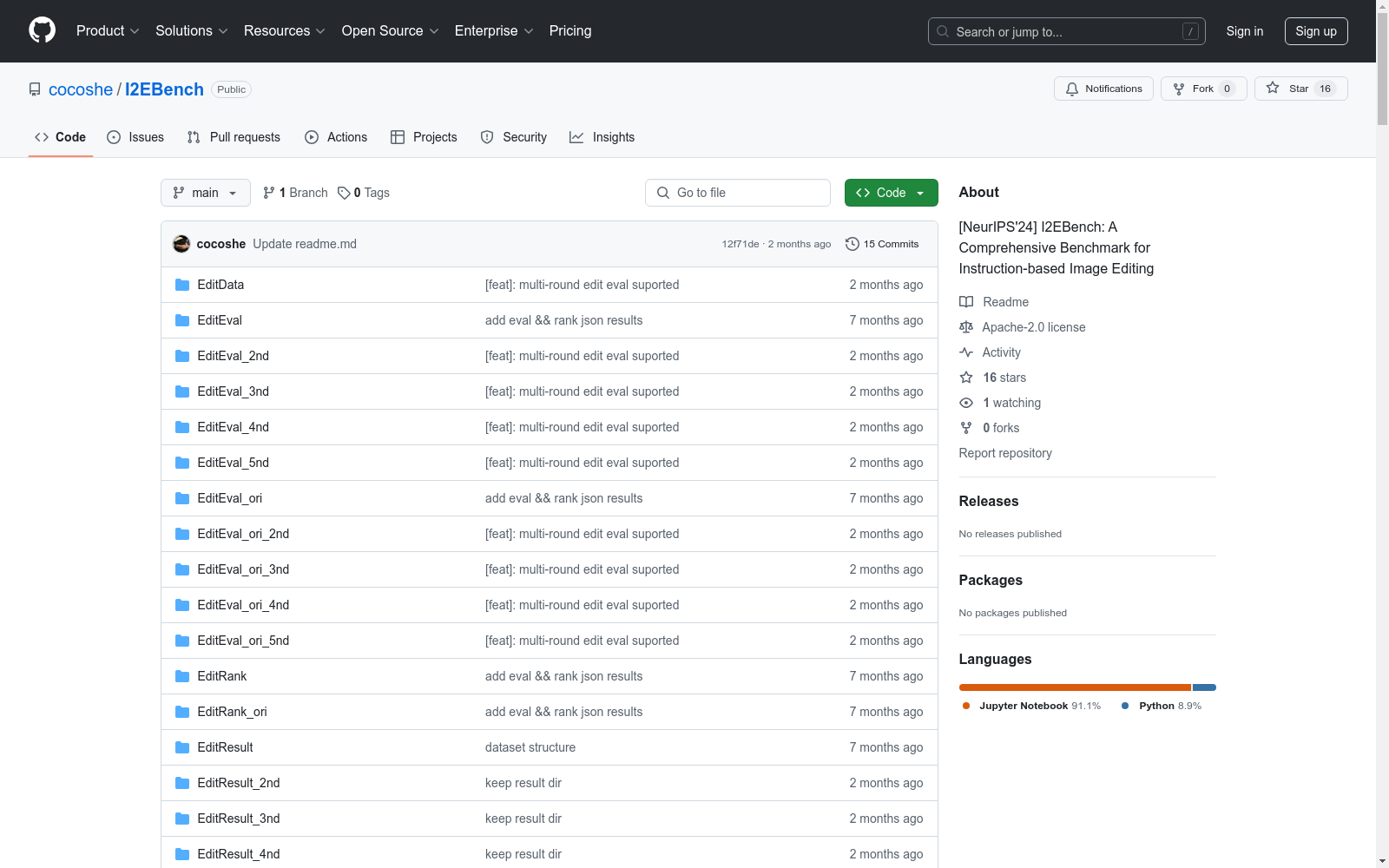Open the Product menu dropdown
The height and width of the screenshot is (868, 1389).
(108, 31)
